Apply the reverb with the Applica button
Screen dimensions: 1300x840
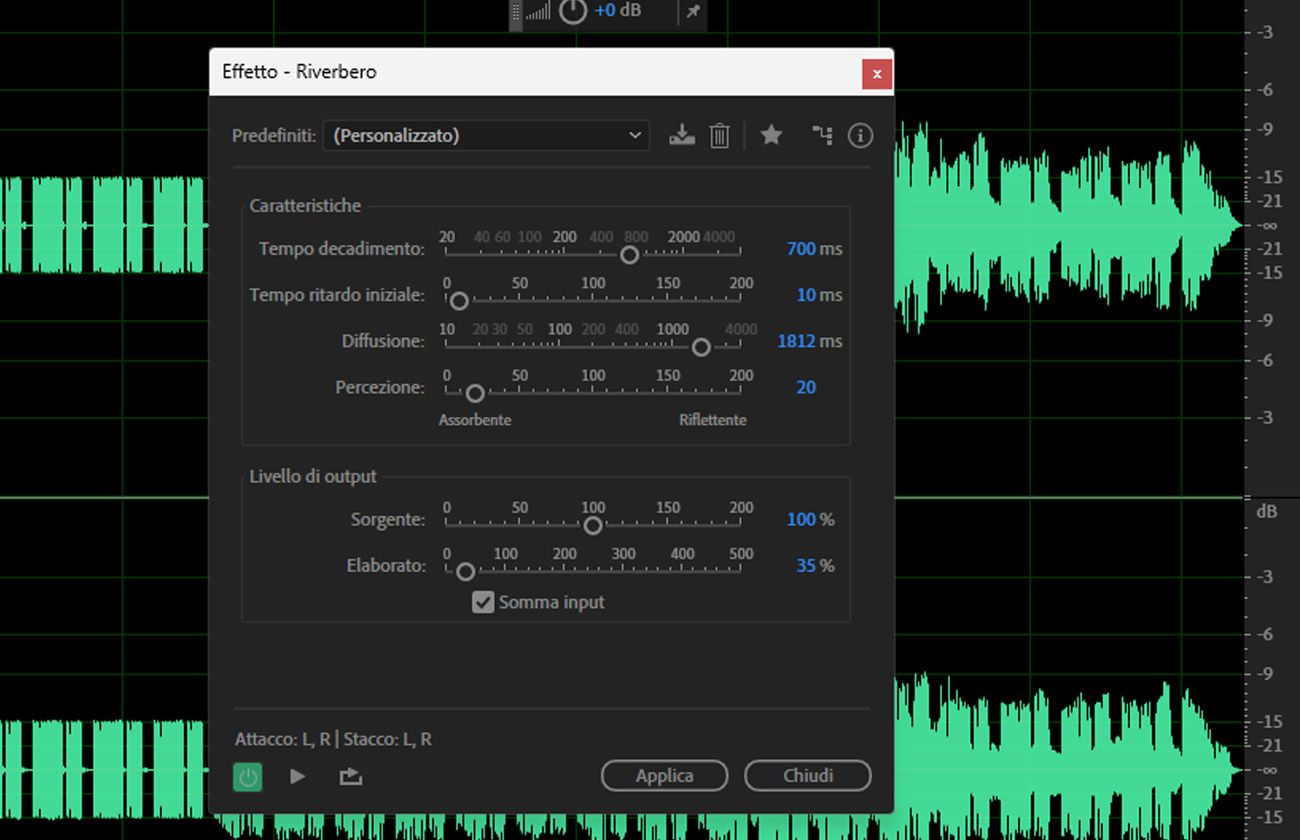coord(664,775)
